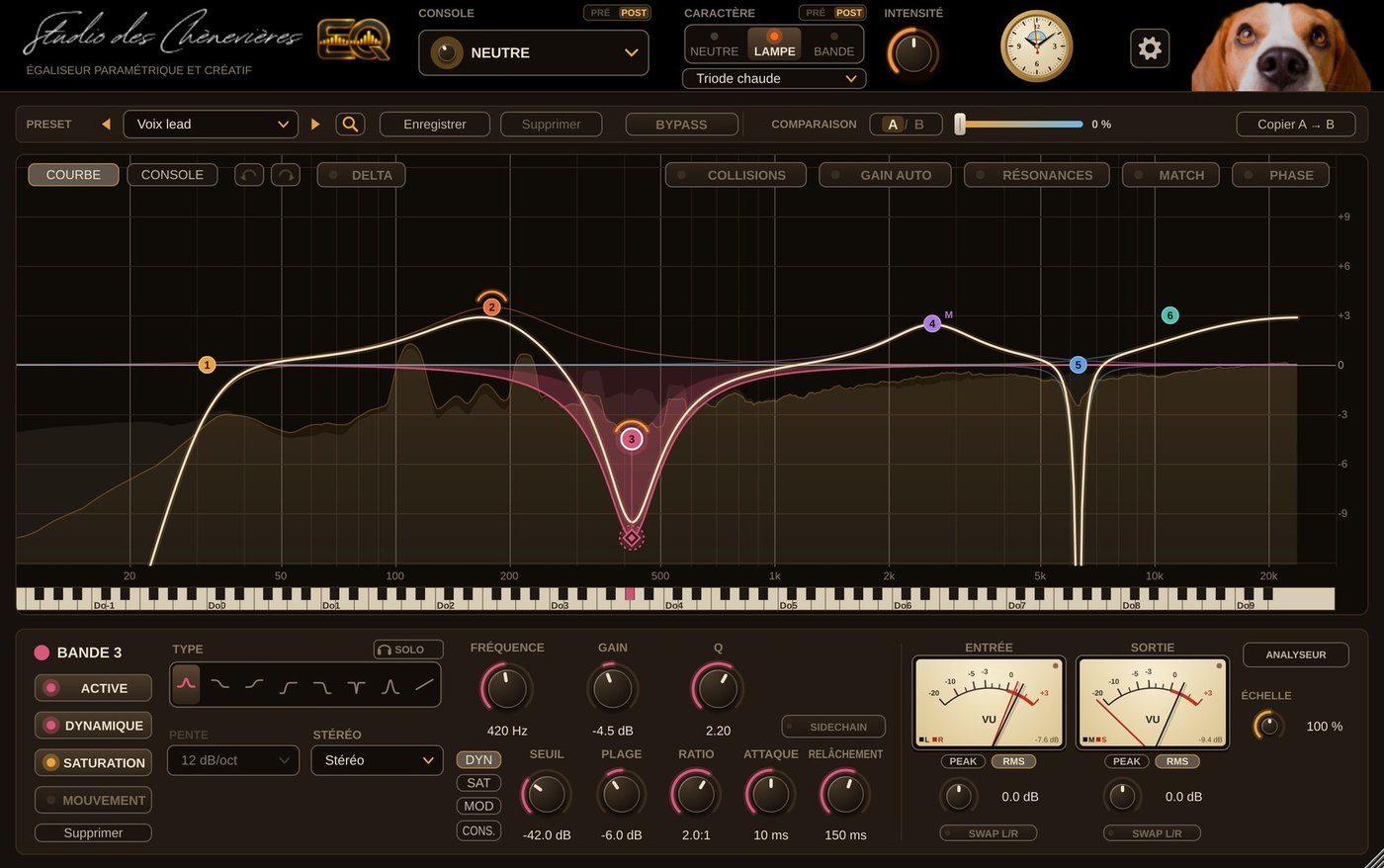Open settings with the gear icon

coord(1150,47)
